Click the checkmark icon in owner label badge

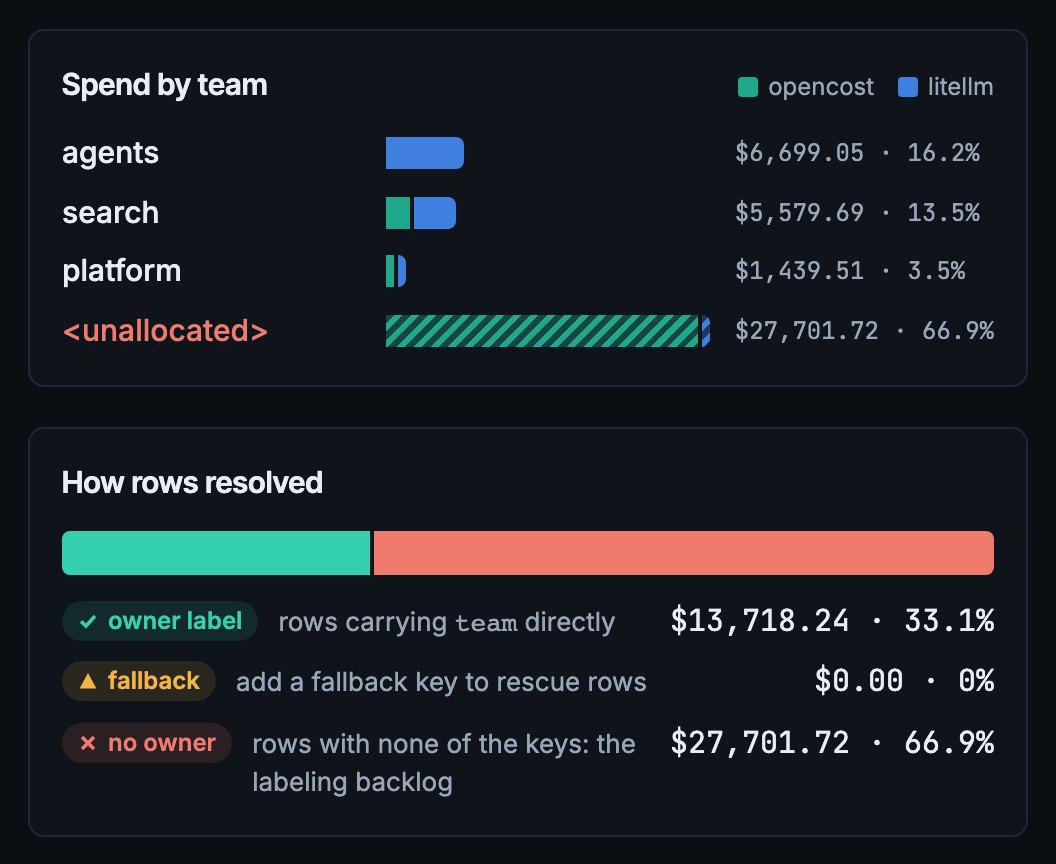(x=88, y=622)
